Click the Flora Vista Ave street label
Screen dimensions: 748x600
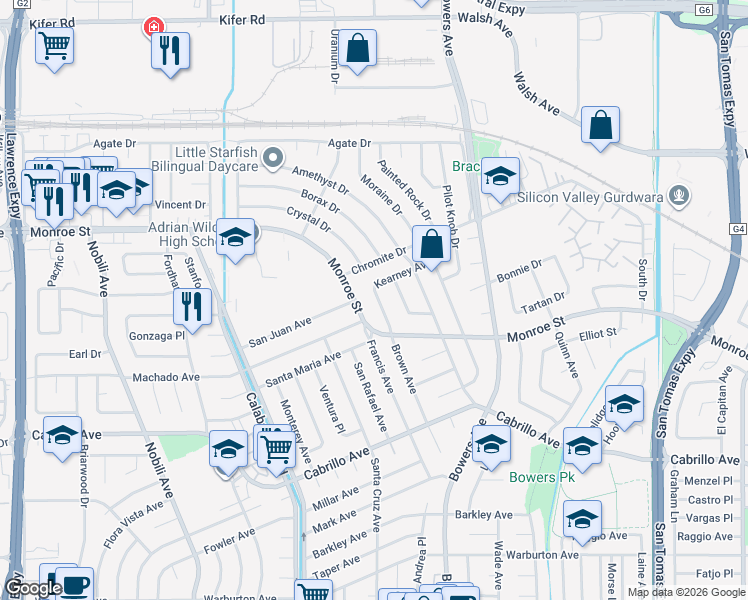(x=133, y=525)
